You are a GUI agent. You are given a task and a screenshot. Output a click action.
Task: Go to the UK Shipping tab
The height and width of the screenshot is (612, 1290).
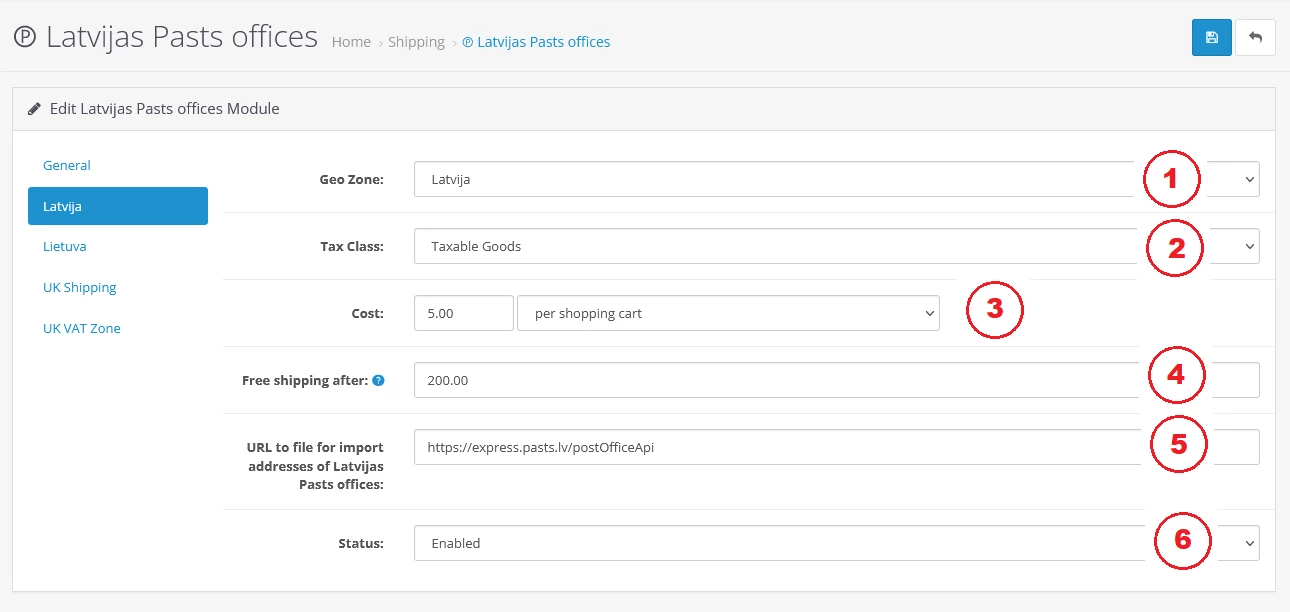(80, 288)
